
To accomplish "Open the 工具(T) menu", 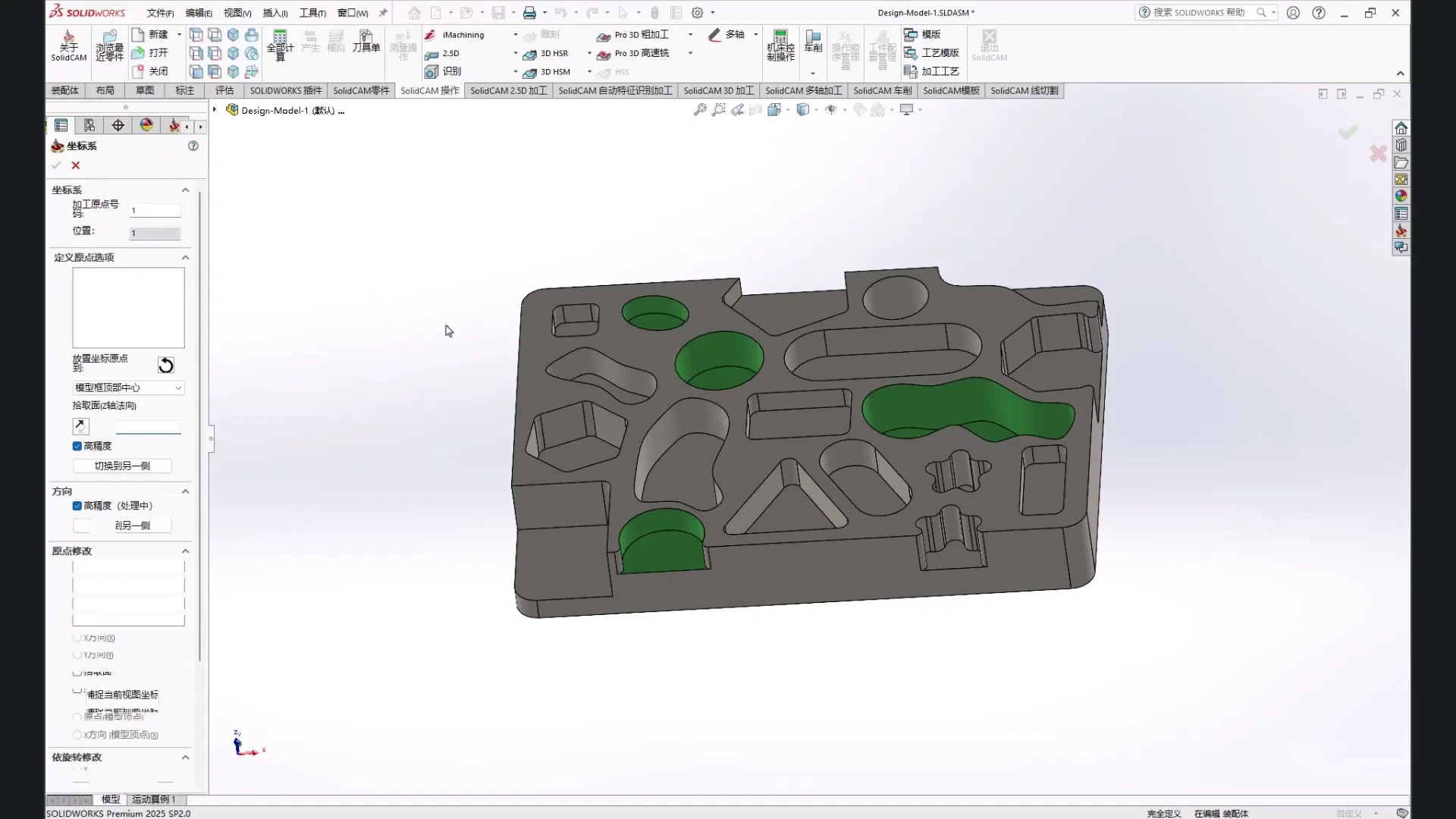I will tap(312, 13).
